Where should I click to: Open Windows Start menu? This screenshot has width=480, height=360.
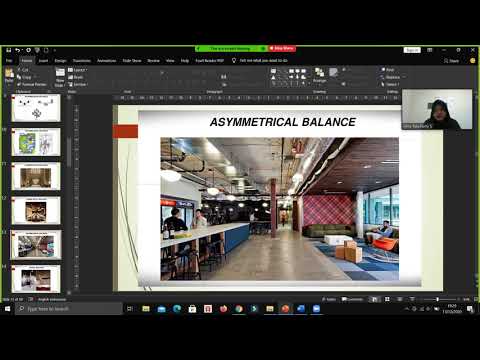(7, 309)
